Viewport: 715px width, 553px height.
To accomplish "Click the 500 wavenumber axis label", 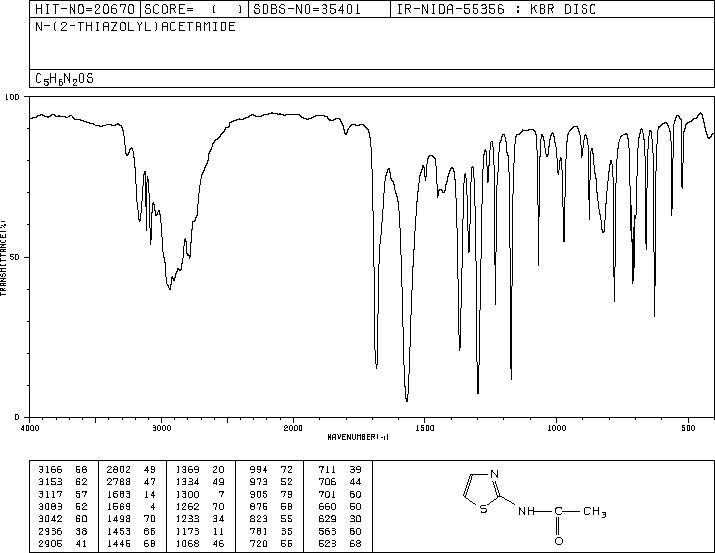I will click(x=688, y=428).
